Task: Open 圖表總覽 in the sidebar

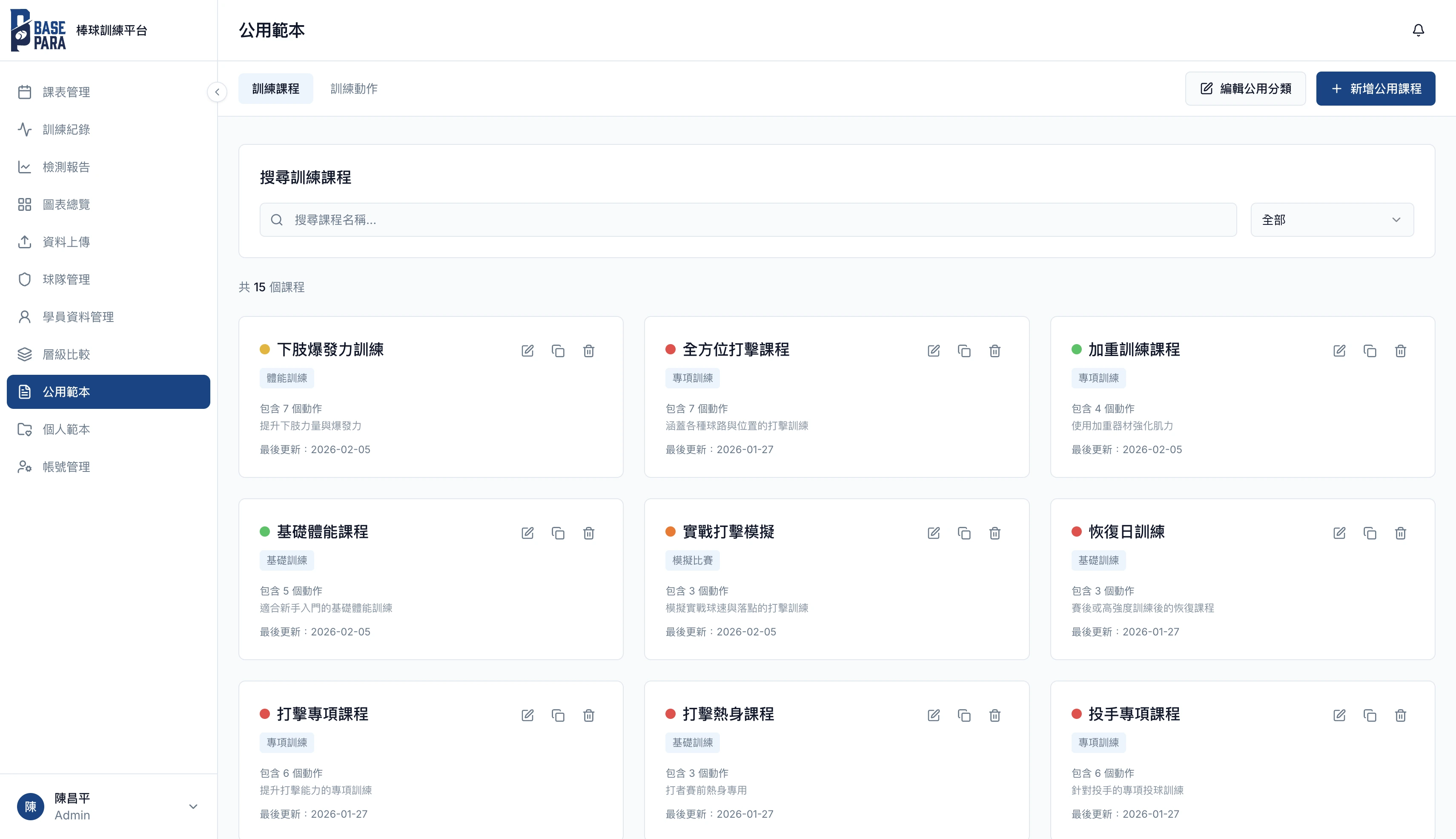Action: tap(108, 204)
